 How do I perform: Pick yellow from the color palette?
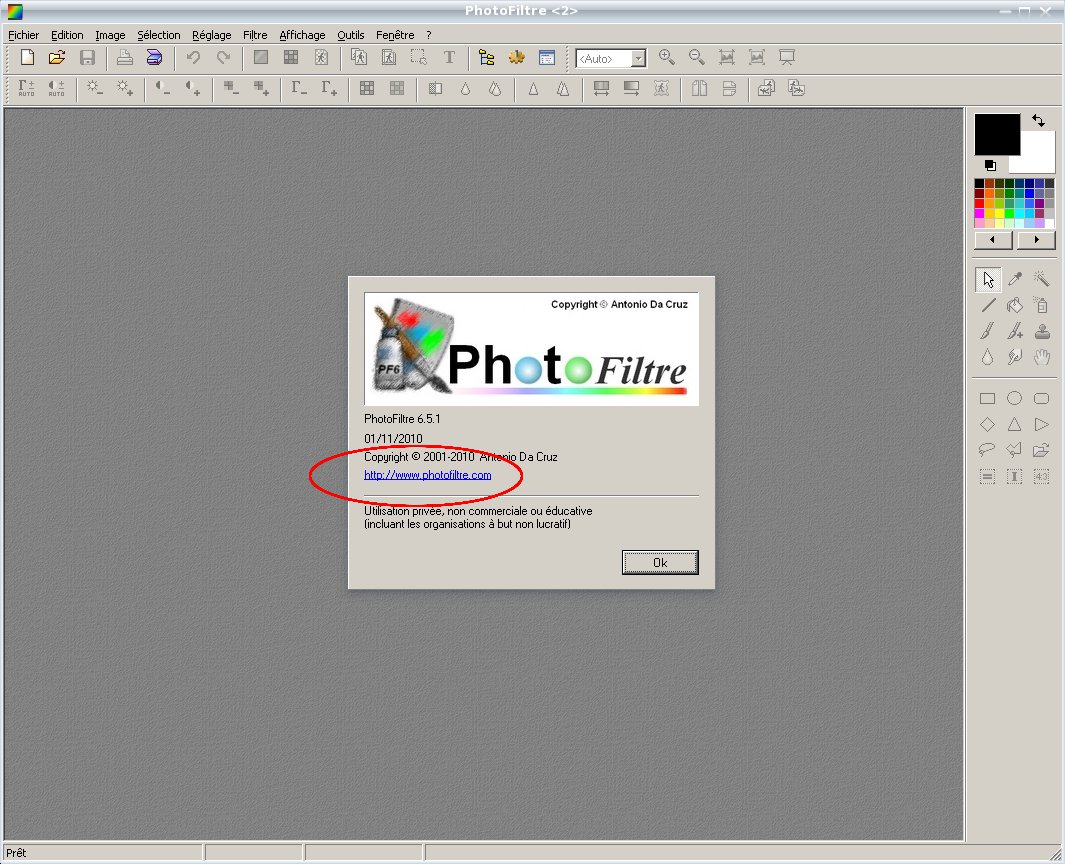click(999, 213)
